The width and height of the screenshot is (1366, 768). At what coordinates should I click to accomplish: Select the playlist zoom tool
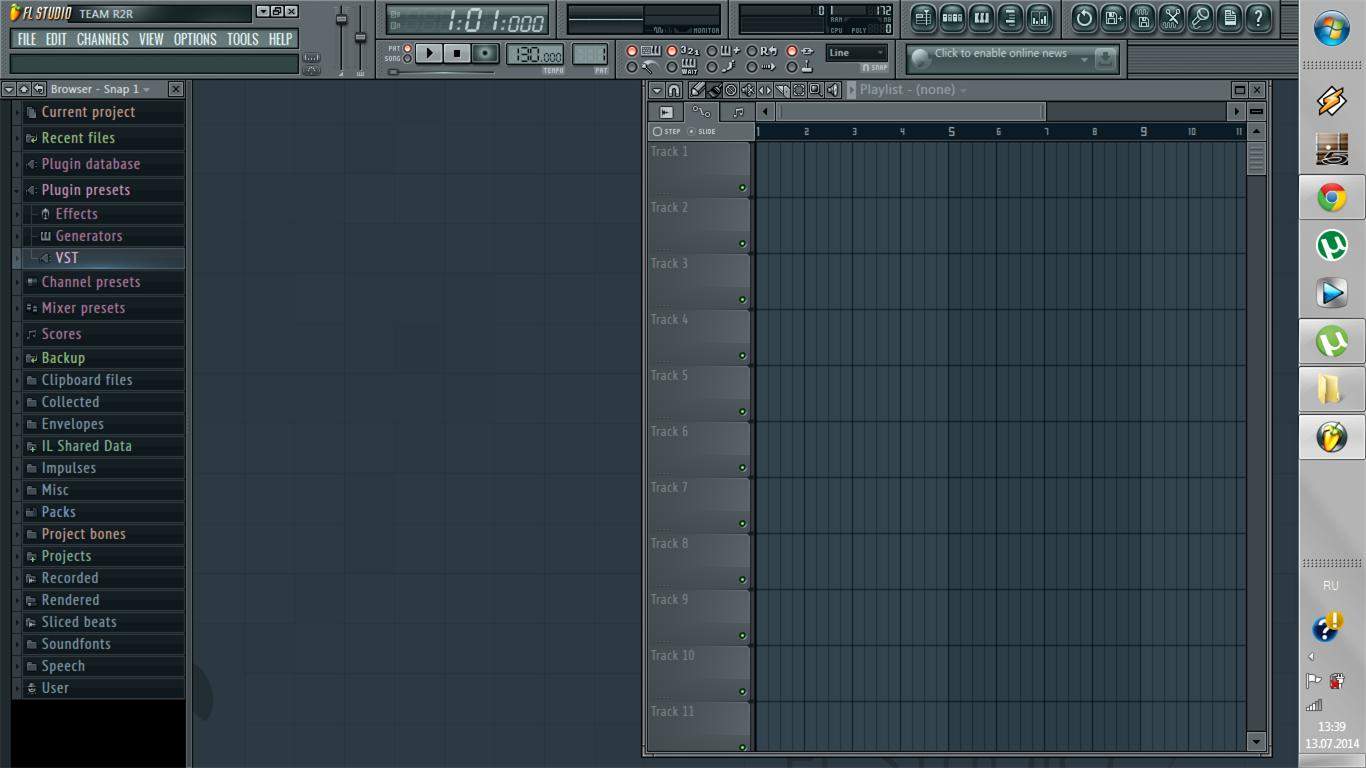(x=816, y=90)
